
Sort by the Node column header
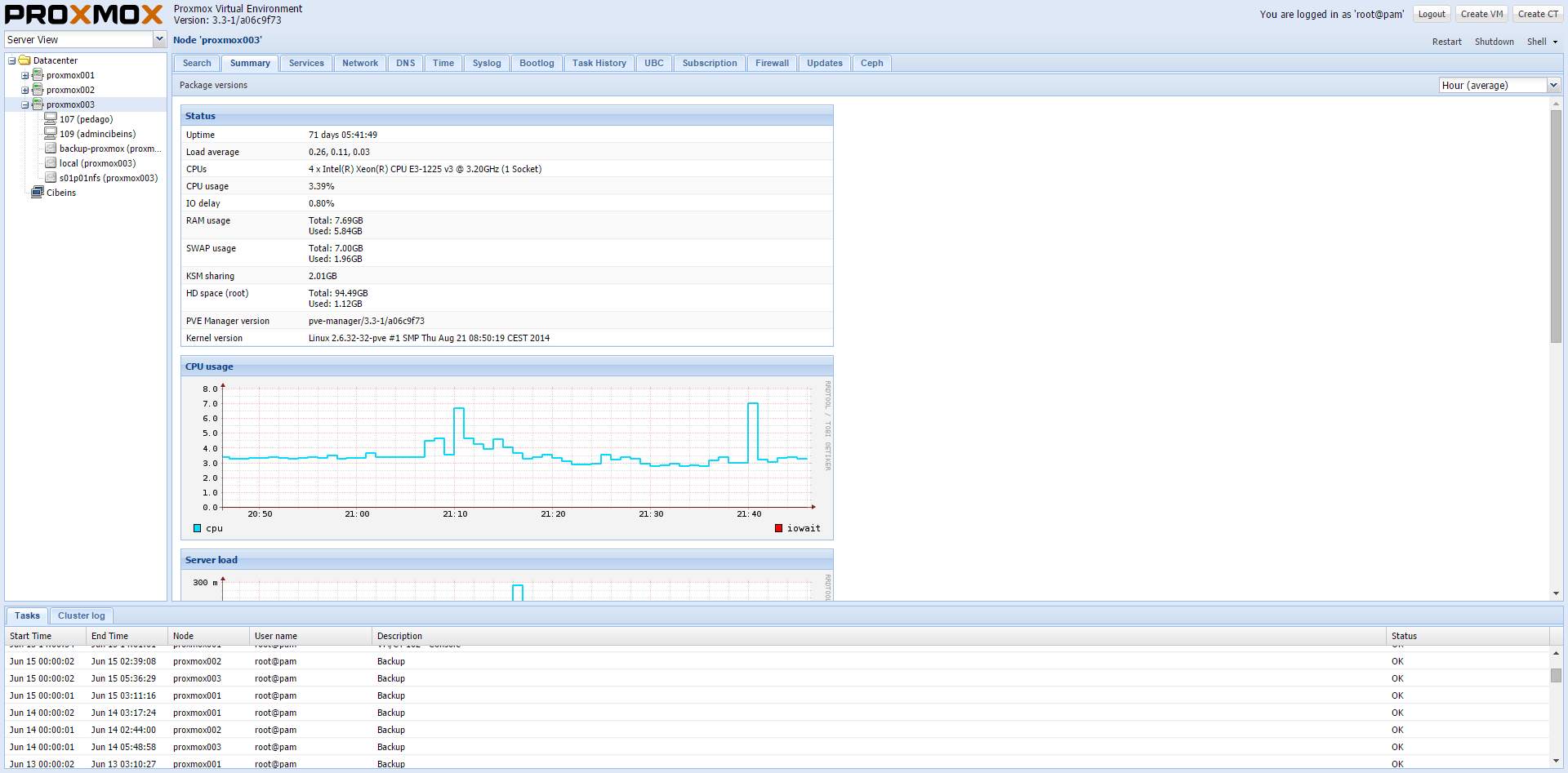(x=209, y=636)
